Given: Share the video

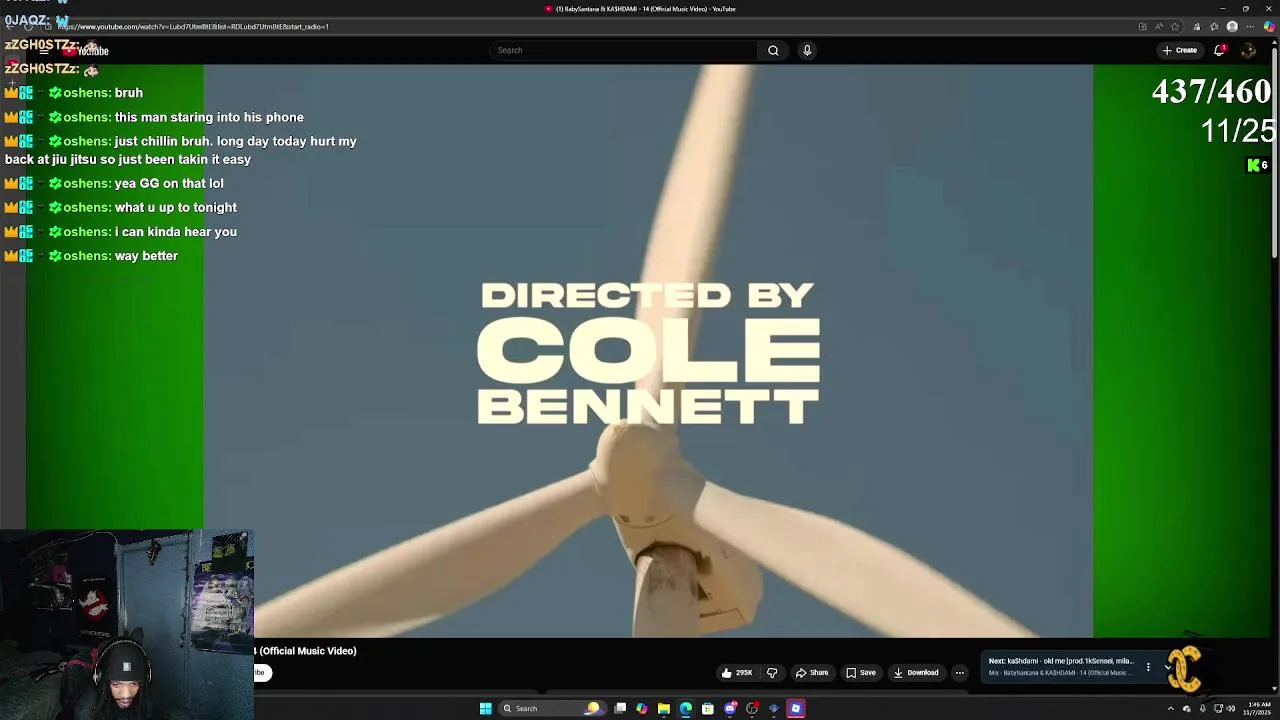Looking at the screenshot, I should pyautogui.click(x=812, y=673).
